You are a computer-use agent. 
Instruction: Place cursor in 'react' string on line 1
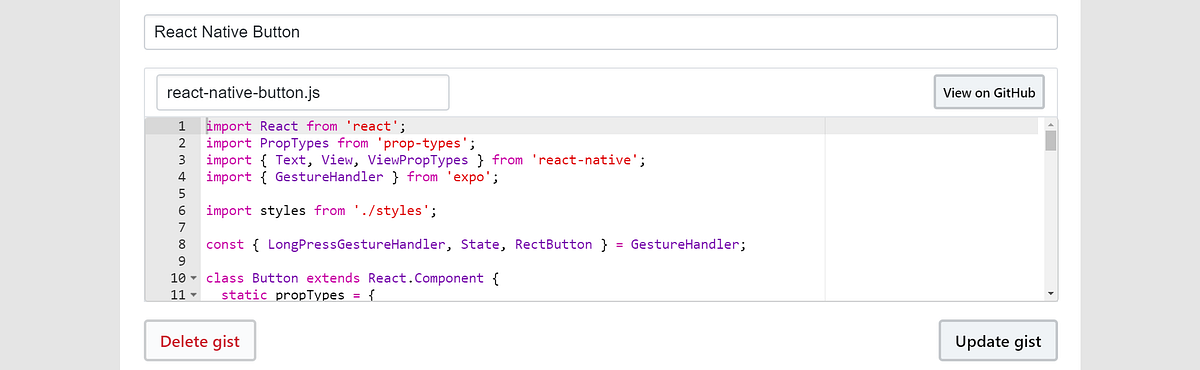(372, 126)
